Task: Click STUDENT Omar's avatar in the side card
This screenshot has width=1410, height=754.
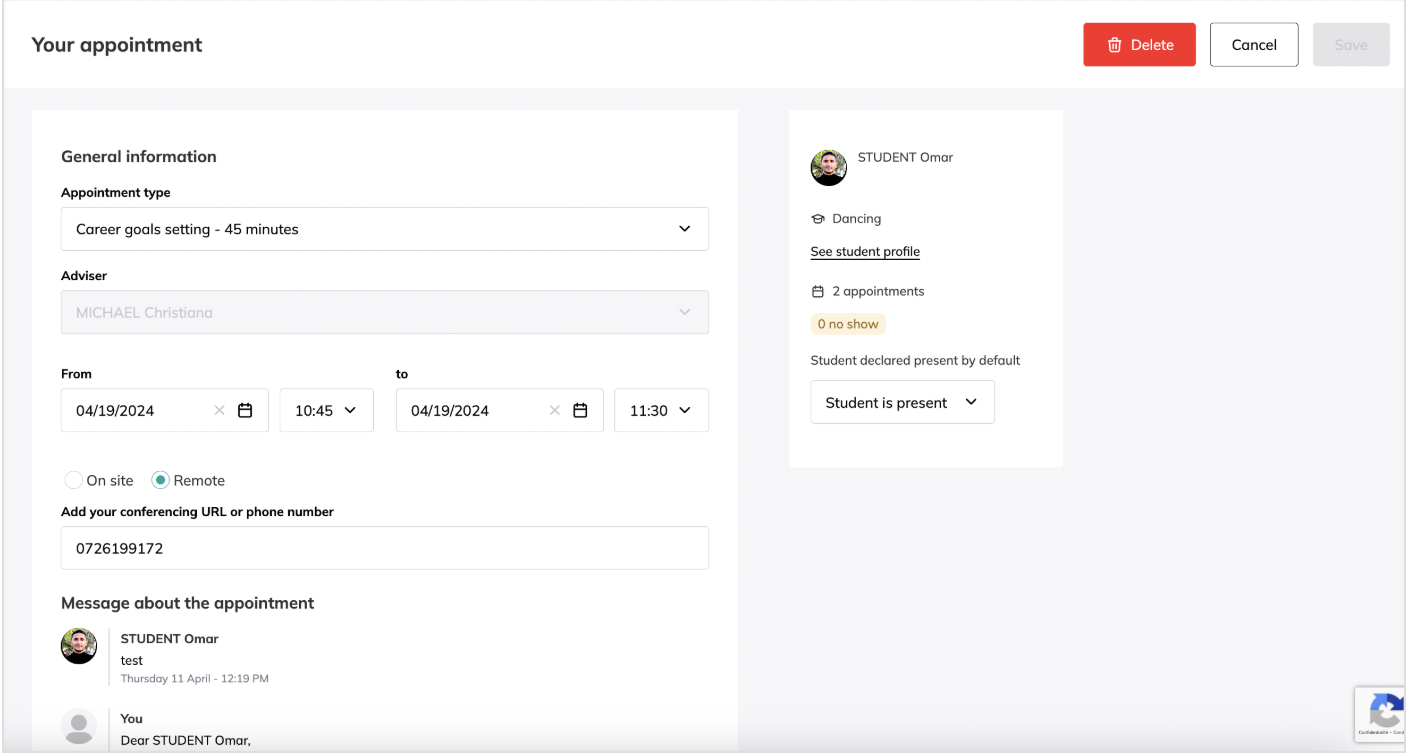Action: click(828, 168)
